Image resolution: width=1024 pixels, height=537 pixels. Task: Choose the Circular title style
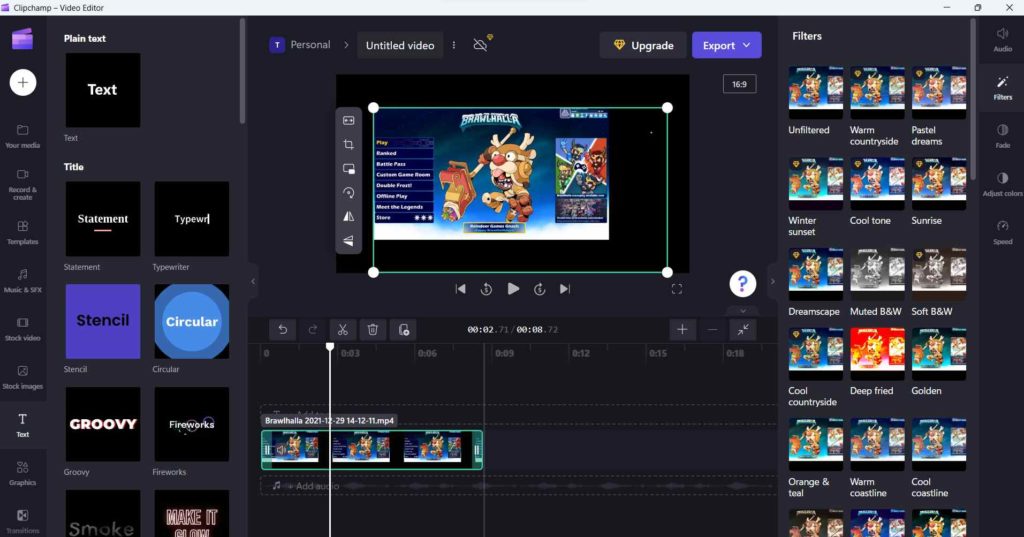click(x=191, y=321)
